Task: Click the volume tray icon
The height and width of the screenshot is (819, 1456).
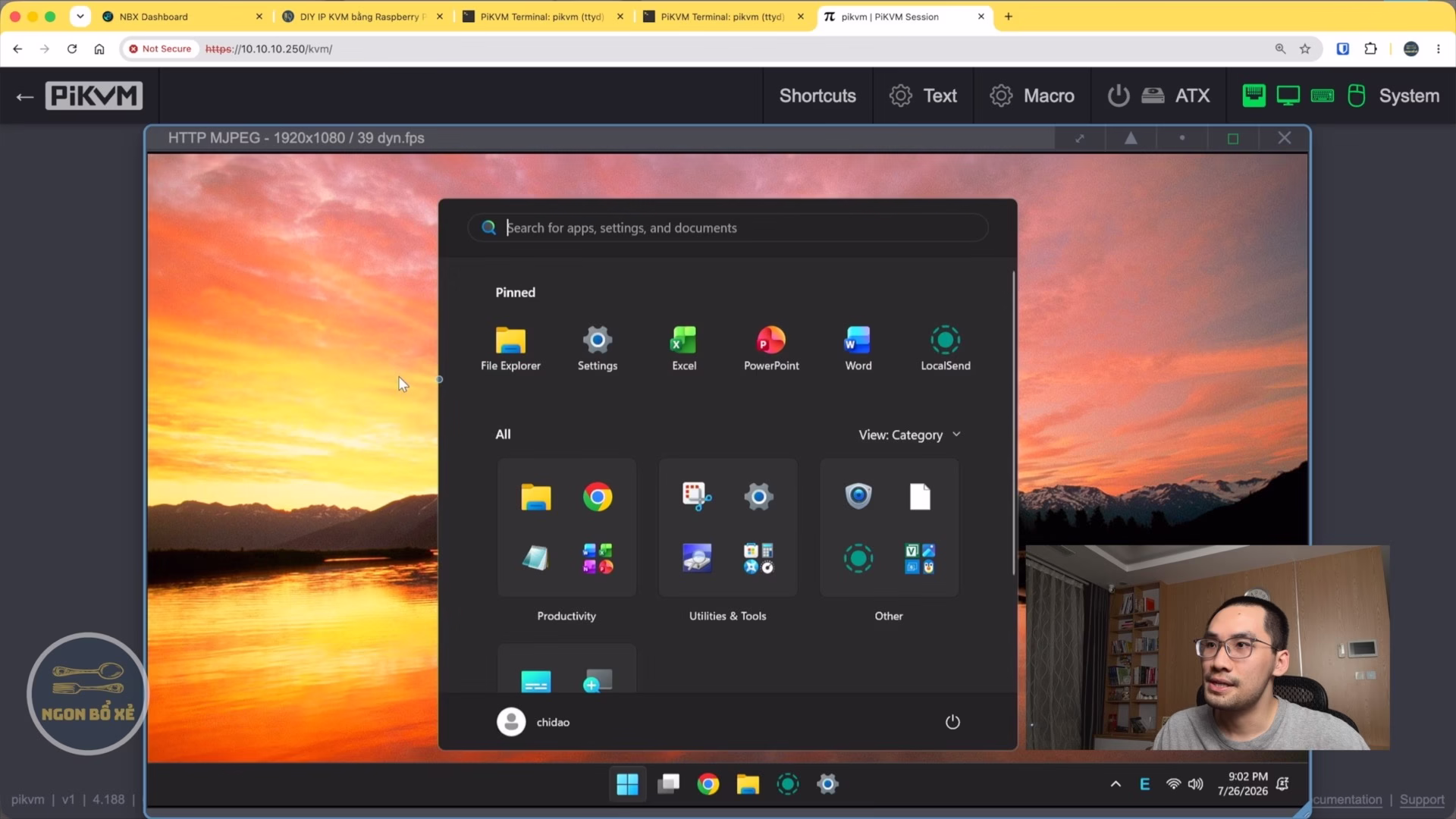Action: [1196, 784]
